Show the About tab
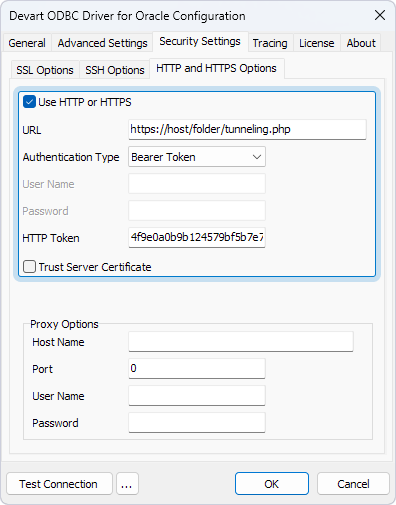396x505 pixels. click(361, 43)
